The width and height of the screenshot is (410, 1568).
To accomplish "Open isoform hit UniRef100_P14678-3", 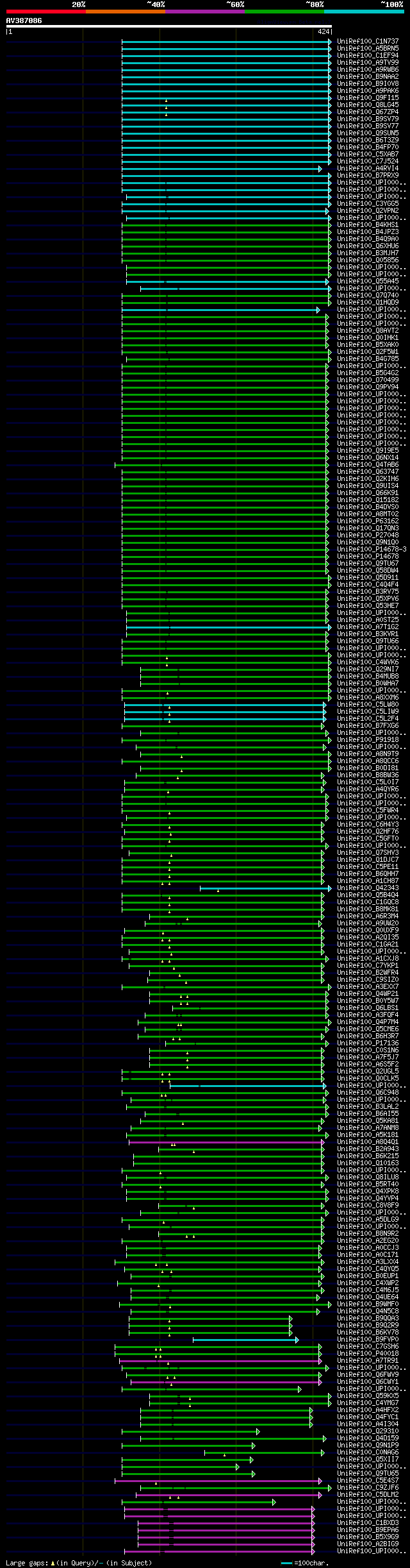I will point(372,550).
